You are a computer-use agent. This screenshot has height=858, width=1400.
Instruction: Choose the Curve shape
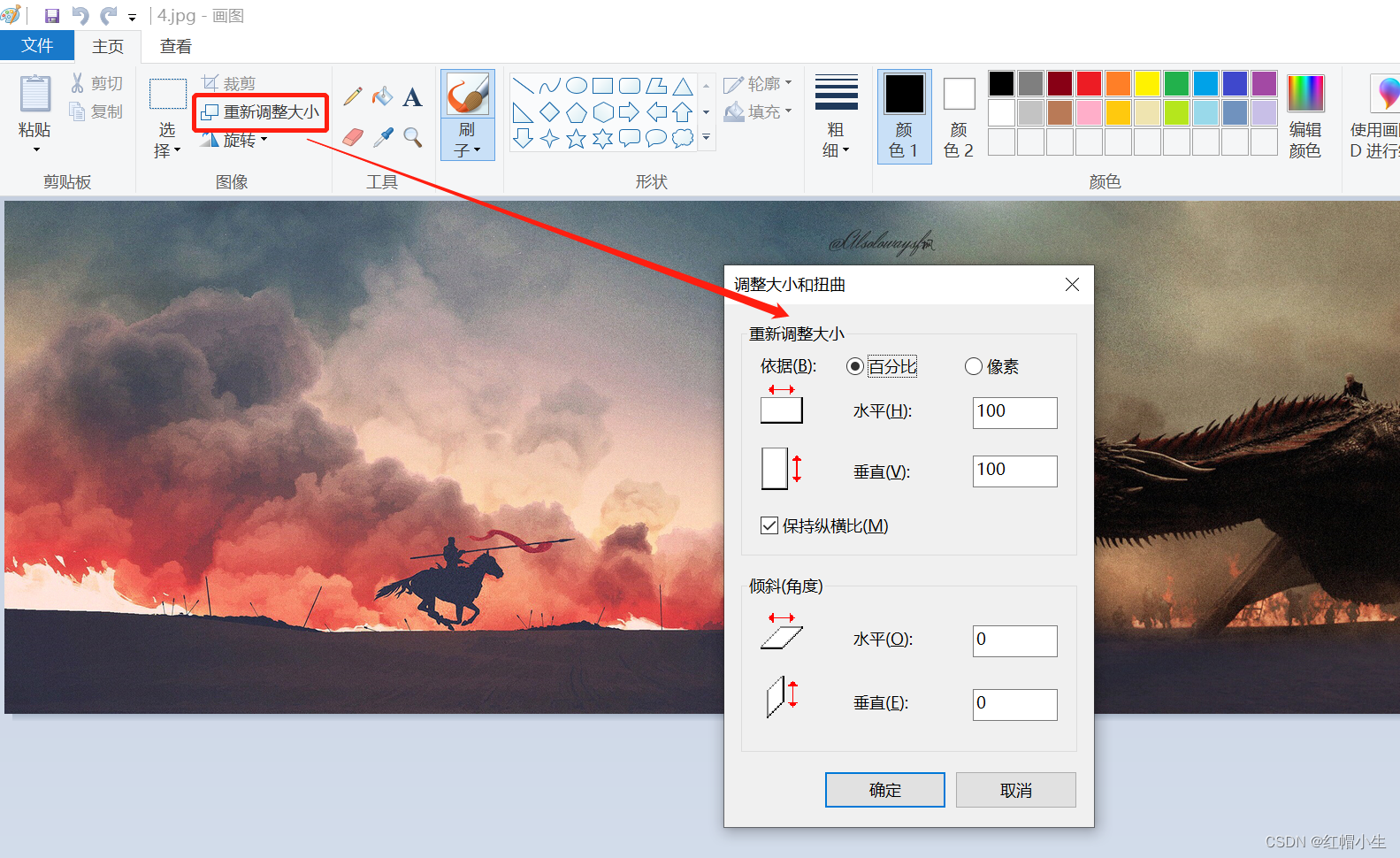pyautogui.click(x=550, y=86)
